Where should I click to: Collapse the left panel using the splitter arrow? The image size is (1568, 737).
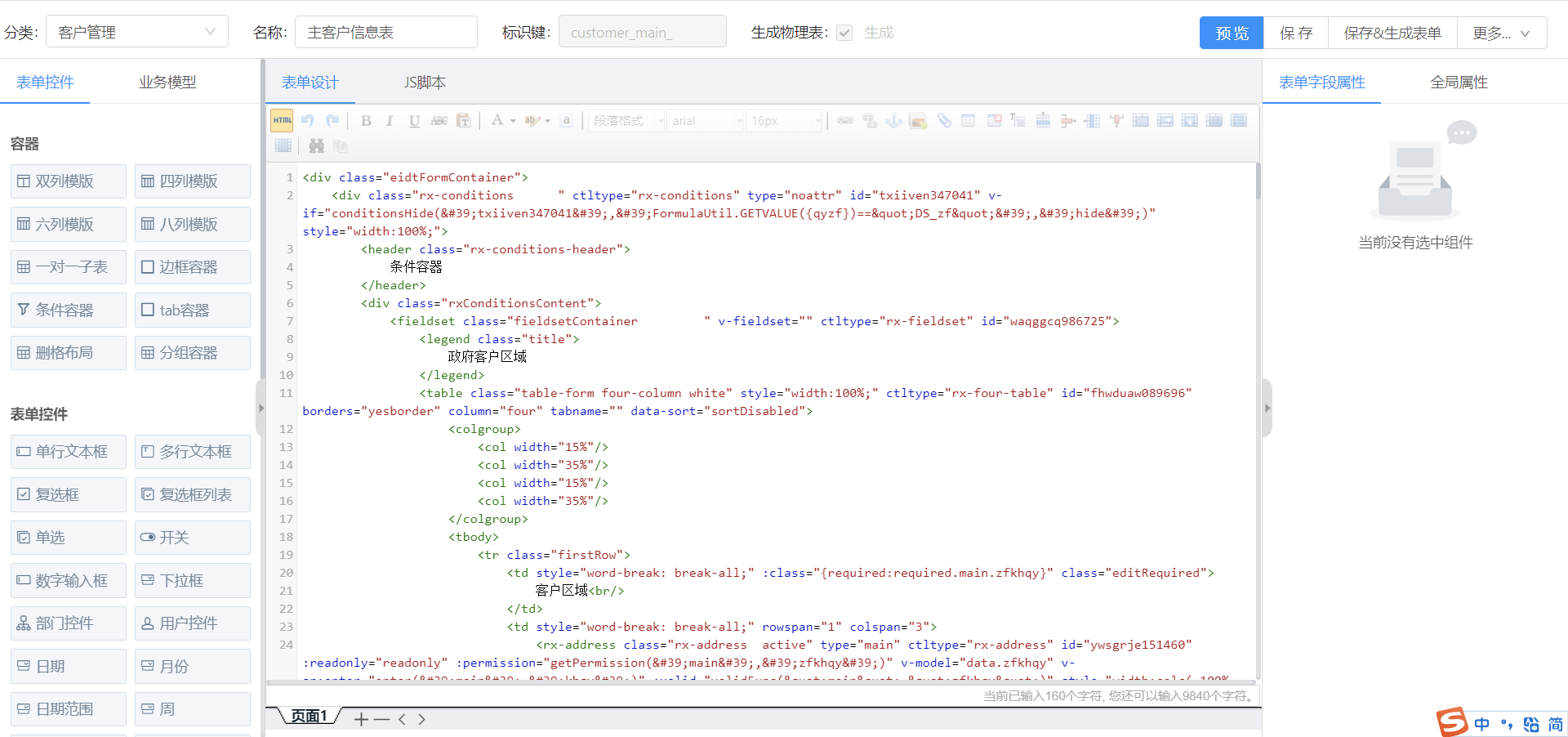click(x=261, y=408)
